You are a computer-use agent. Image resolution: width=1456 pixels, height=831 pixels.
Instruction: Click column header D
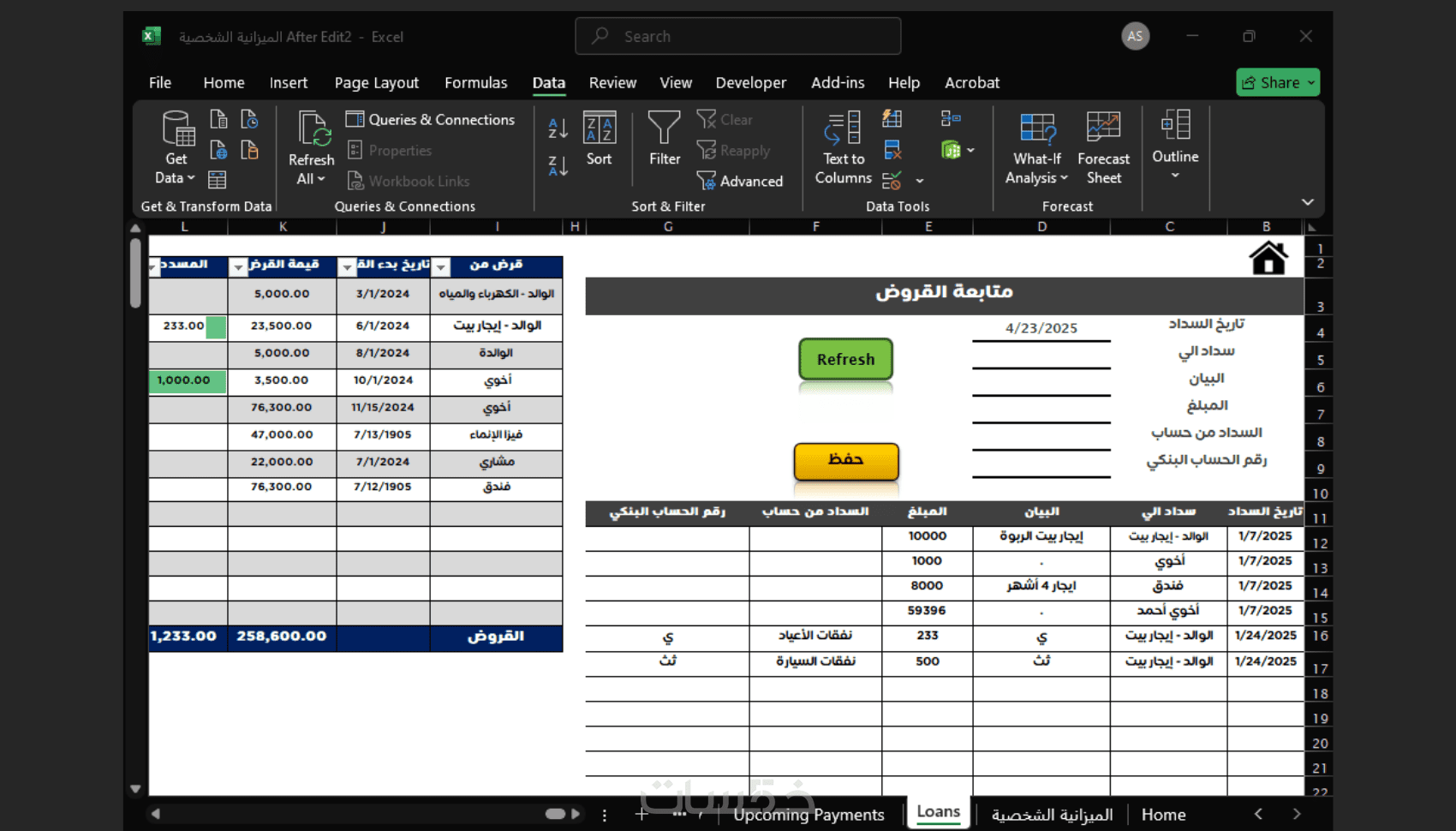pos(1041,227)
